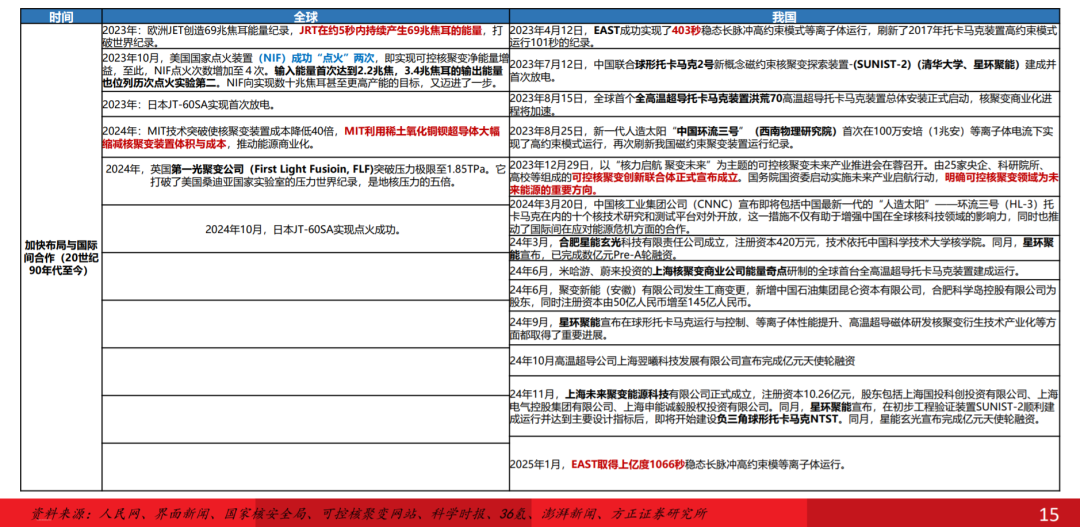Select the 2023年12月29日 核力启航 聚变未来 entry
The image size is (1080, 527).
coord(784,177)
